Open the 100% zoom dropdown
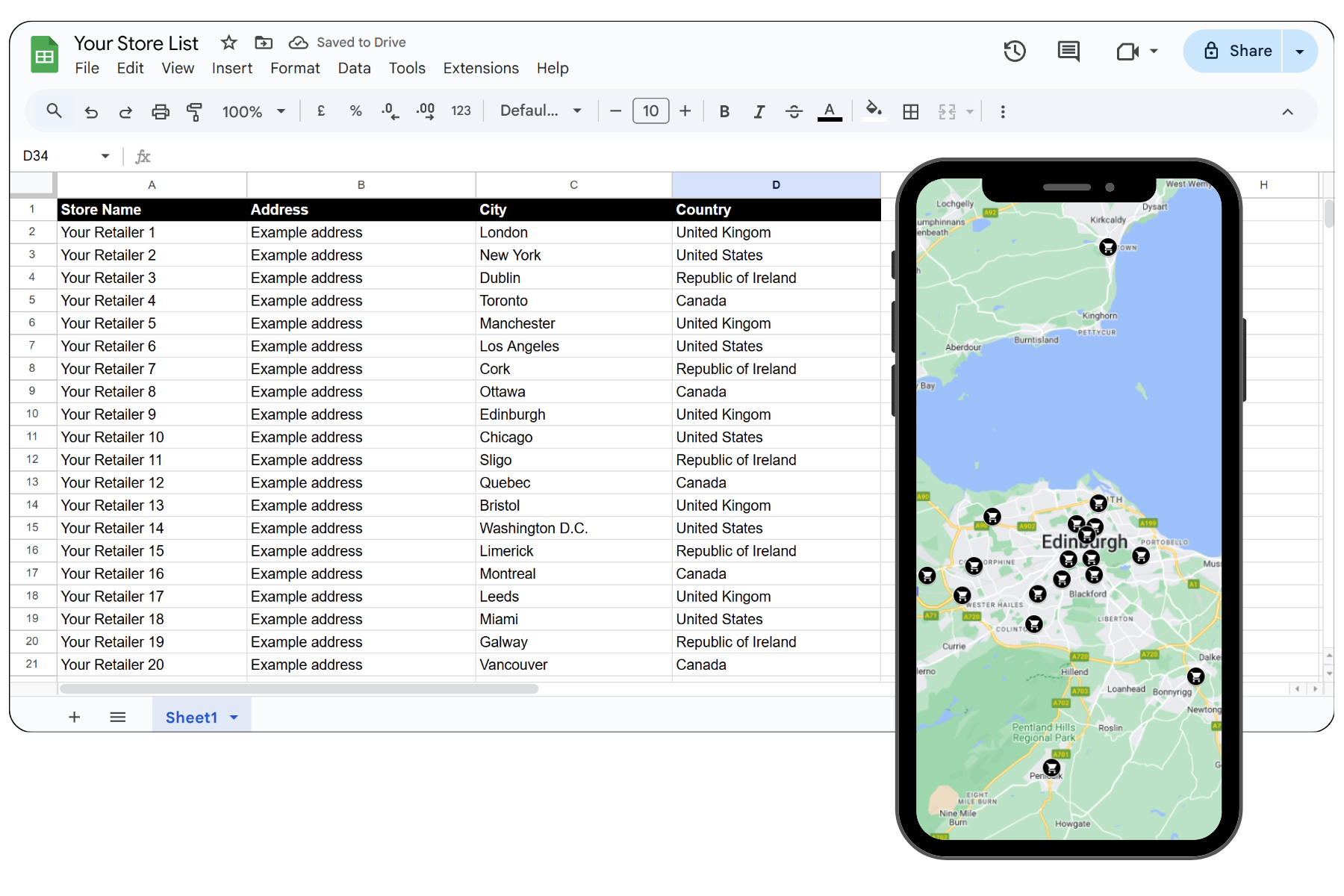The width and height of the screenshot is (1344, 896). coord(254,112)
